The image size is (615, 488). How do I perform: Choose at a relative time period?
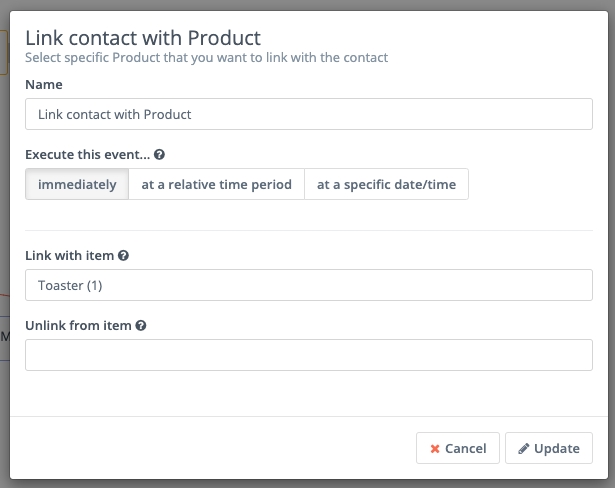click(216, 184)
